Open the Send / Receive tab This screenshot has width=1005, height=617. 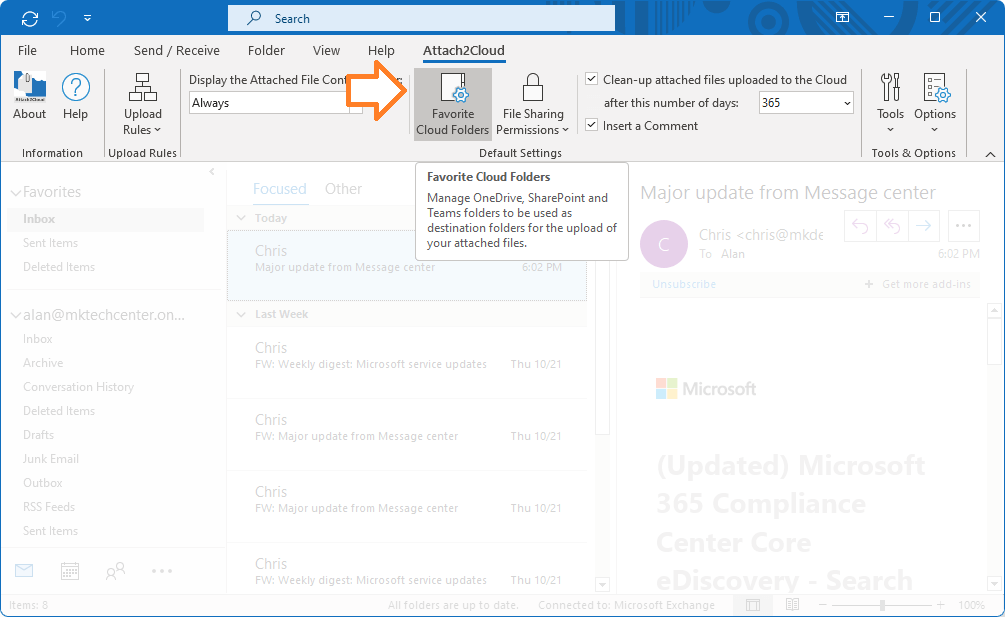(176, 50)
